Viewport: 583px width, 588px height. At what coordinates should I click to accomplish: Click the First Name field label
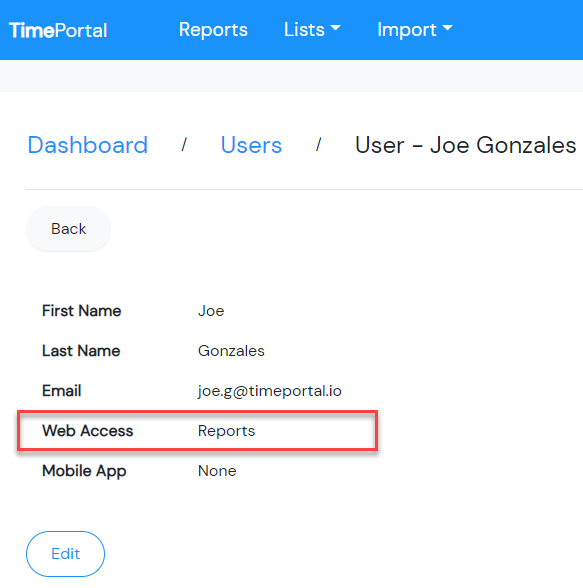tap(82, 311)
